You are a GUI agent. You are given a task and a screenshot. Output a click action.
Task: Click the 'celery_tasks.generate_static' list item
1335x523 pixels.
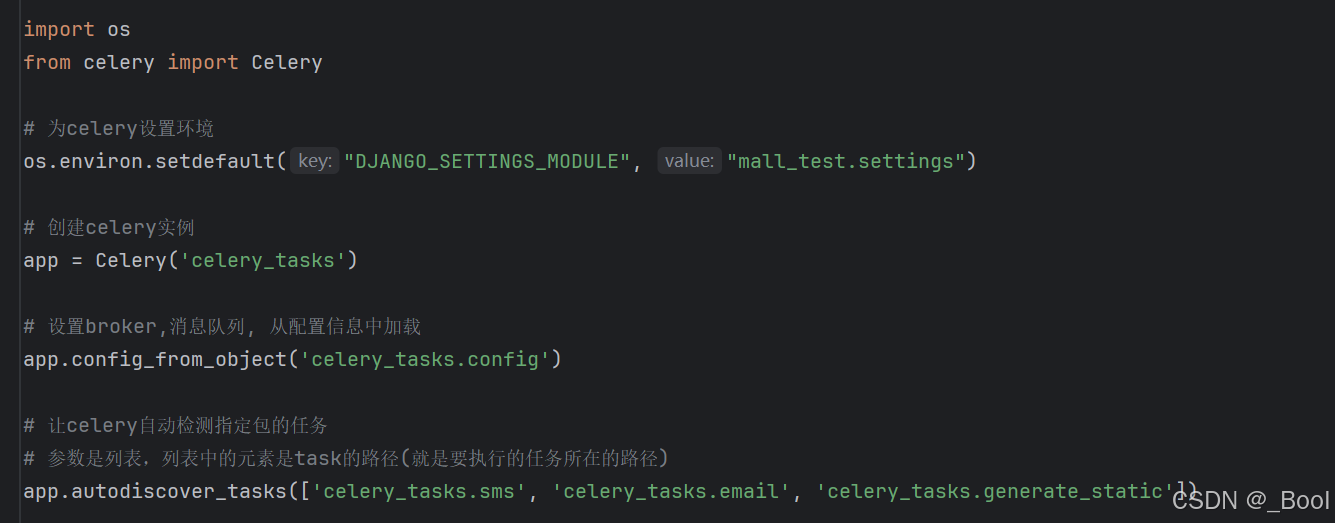(x=994, y=491)
